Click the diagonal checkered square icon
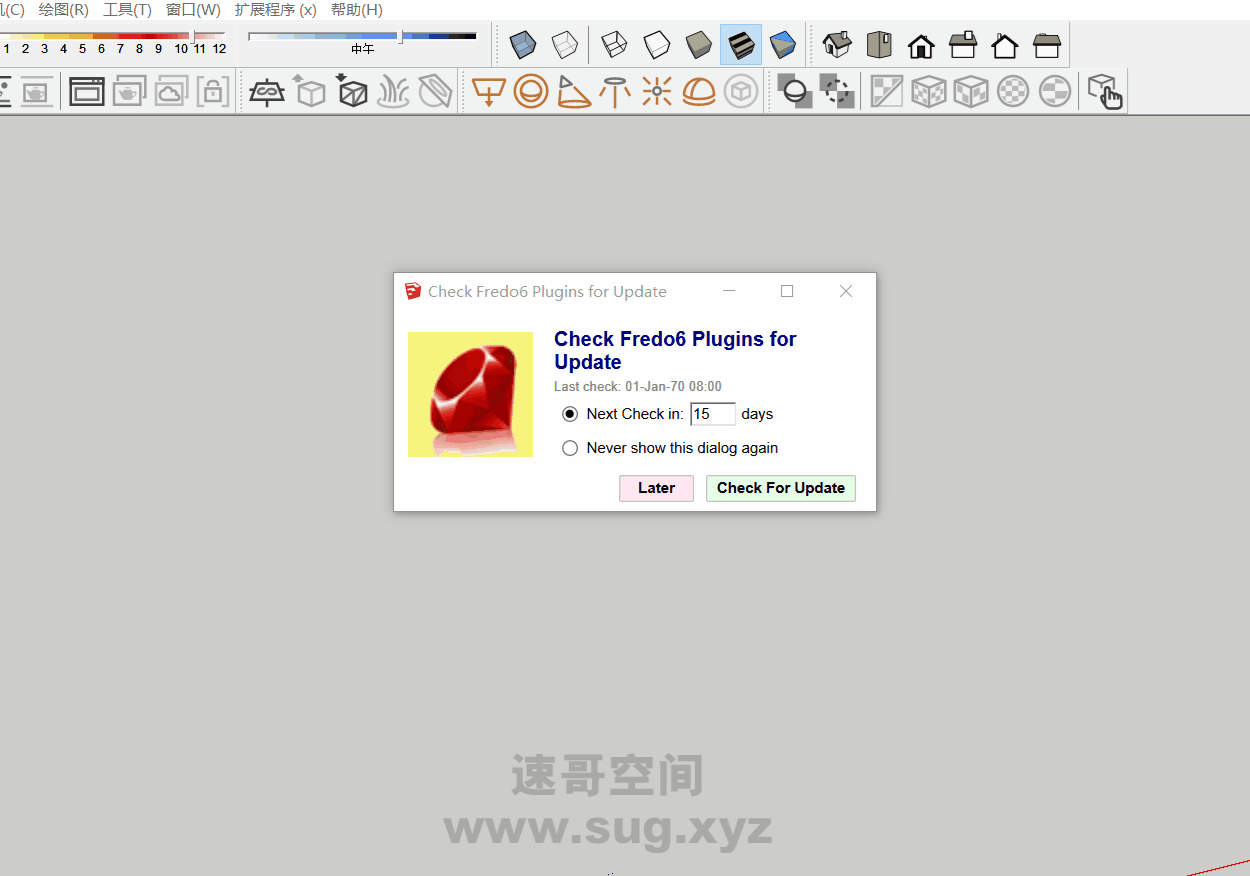This screenshot has width=1250, height=876. [x=887, y=92]
